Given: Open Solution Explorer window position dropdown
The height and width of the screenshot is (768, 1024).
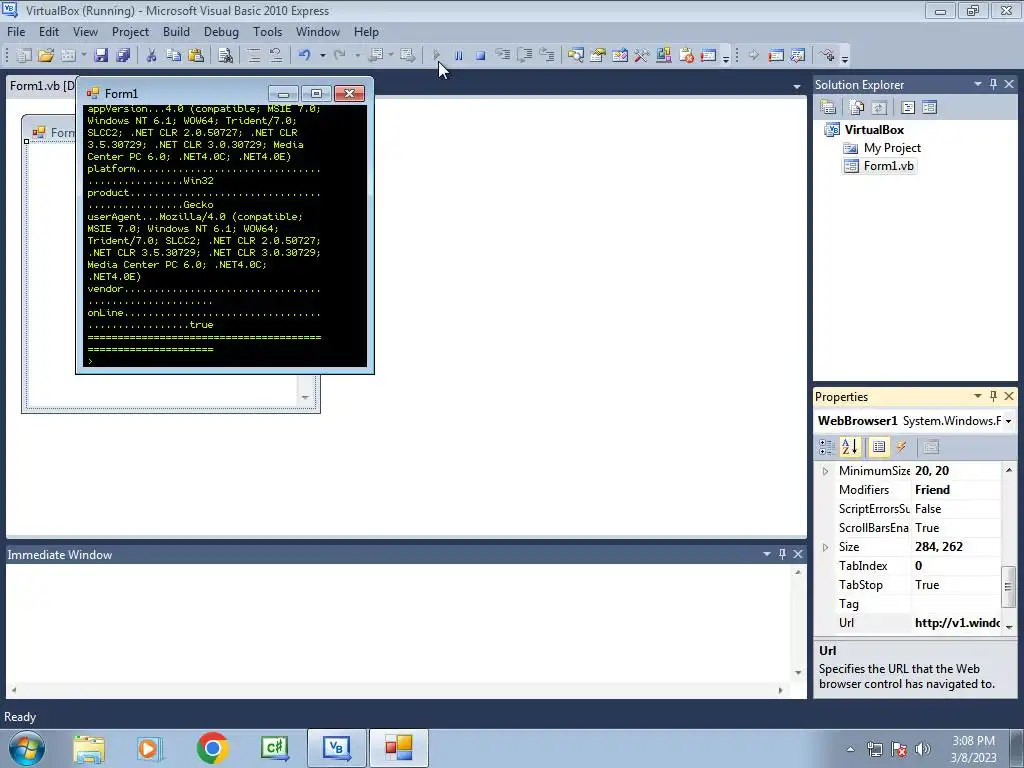Looking at the screenshot, I should (978, 84).
